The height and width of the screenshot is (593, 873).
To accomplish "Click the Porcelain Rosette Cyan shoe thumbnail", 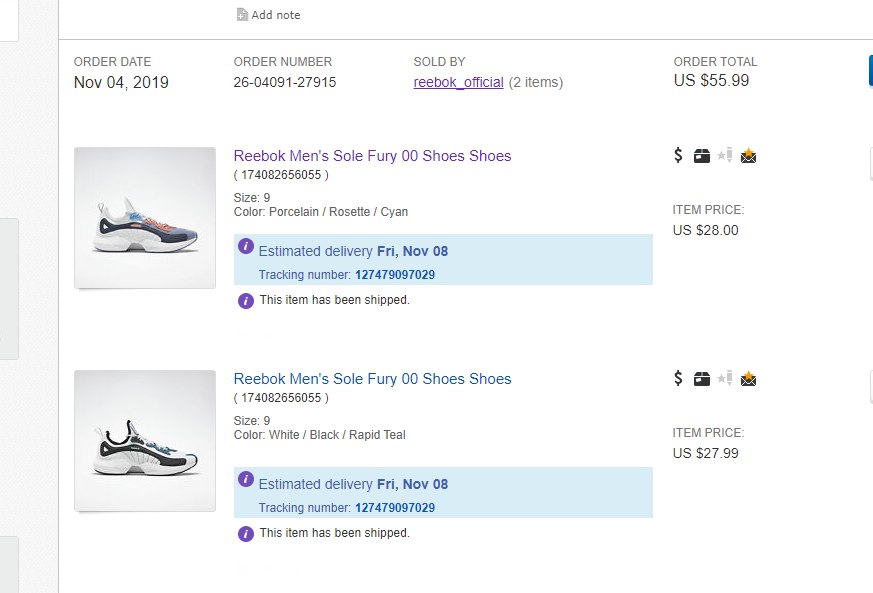I will tap(145, 218).
